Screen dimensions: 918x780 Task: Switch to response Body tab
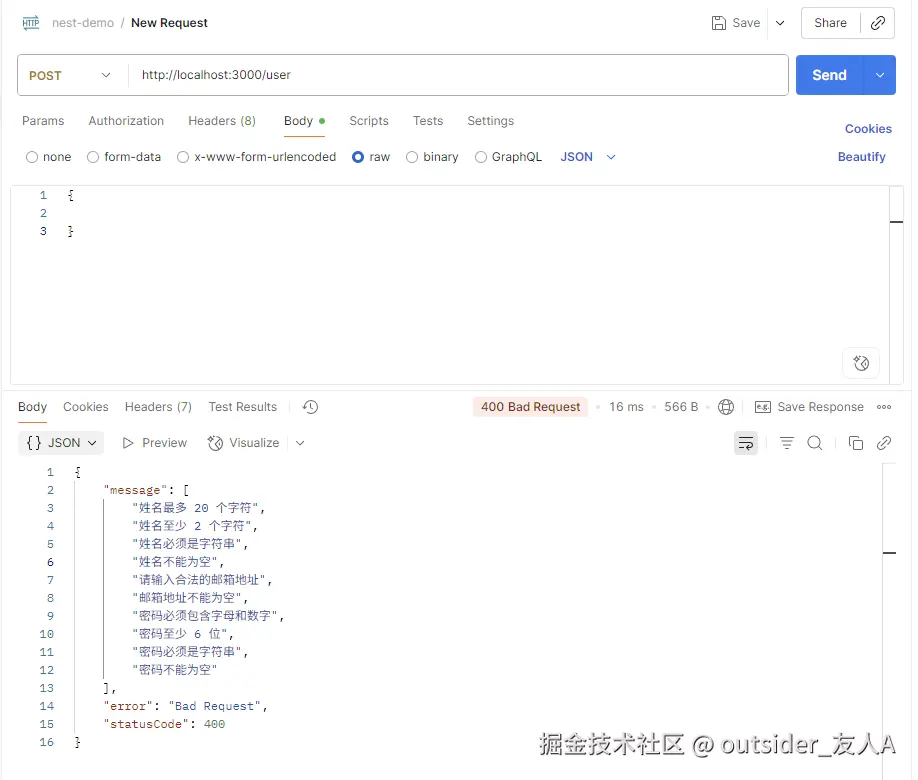32,407
